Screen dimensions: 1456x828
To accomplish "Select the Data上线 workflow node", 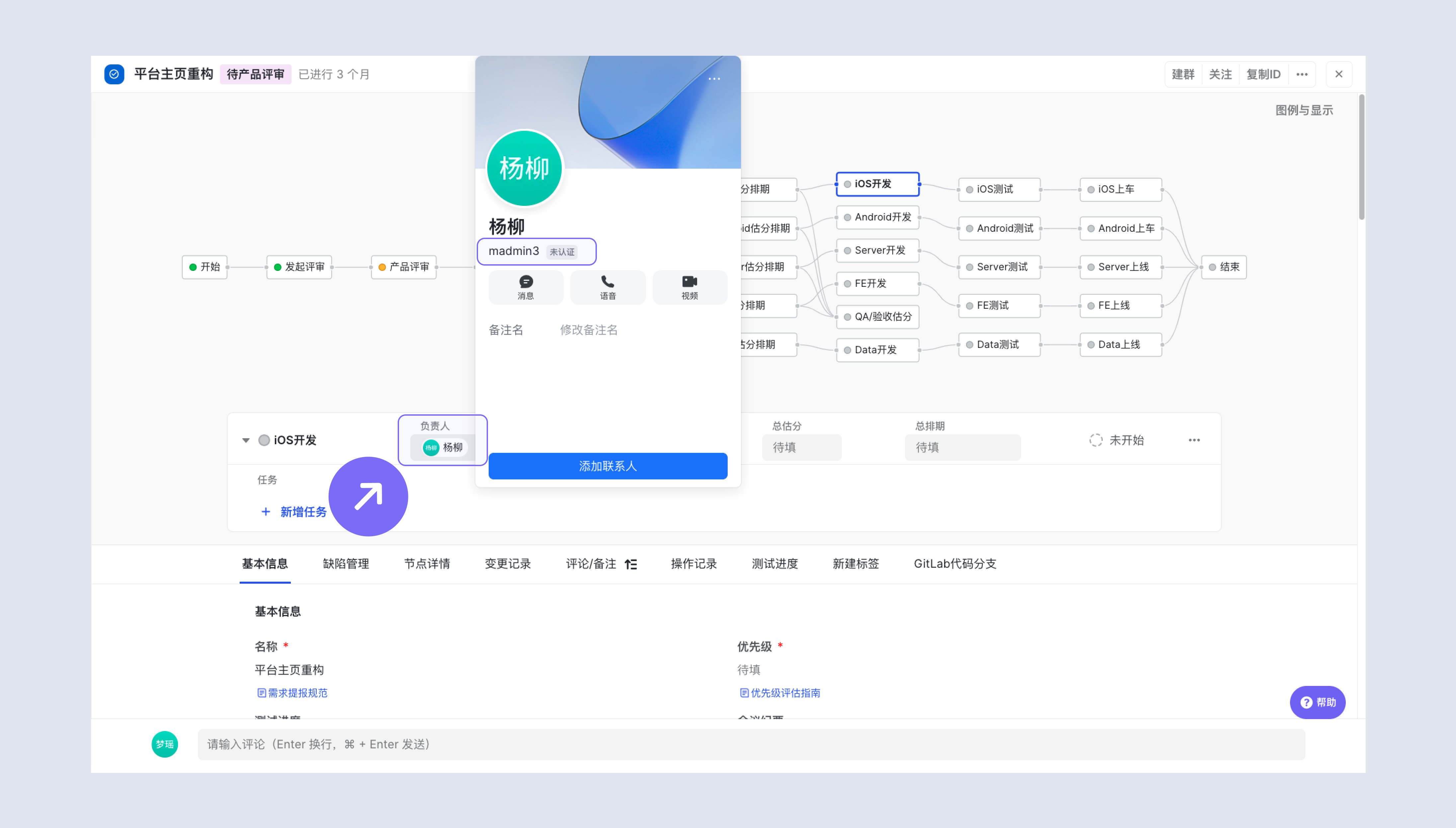I will coord(1121,345).
